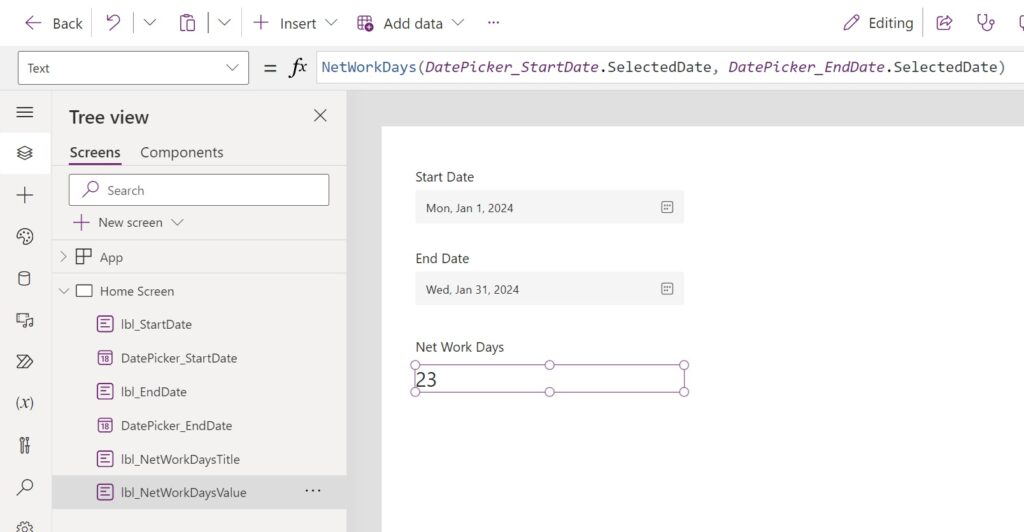
Task: Click the lbl_StartDate label icon
Action: (x=105, y=324)
